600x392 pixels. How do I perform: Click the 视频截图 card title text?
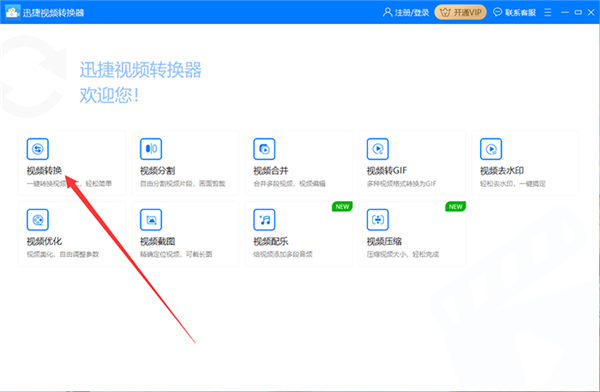[x=157, y=241]
